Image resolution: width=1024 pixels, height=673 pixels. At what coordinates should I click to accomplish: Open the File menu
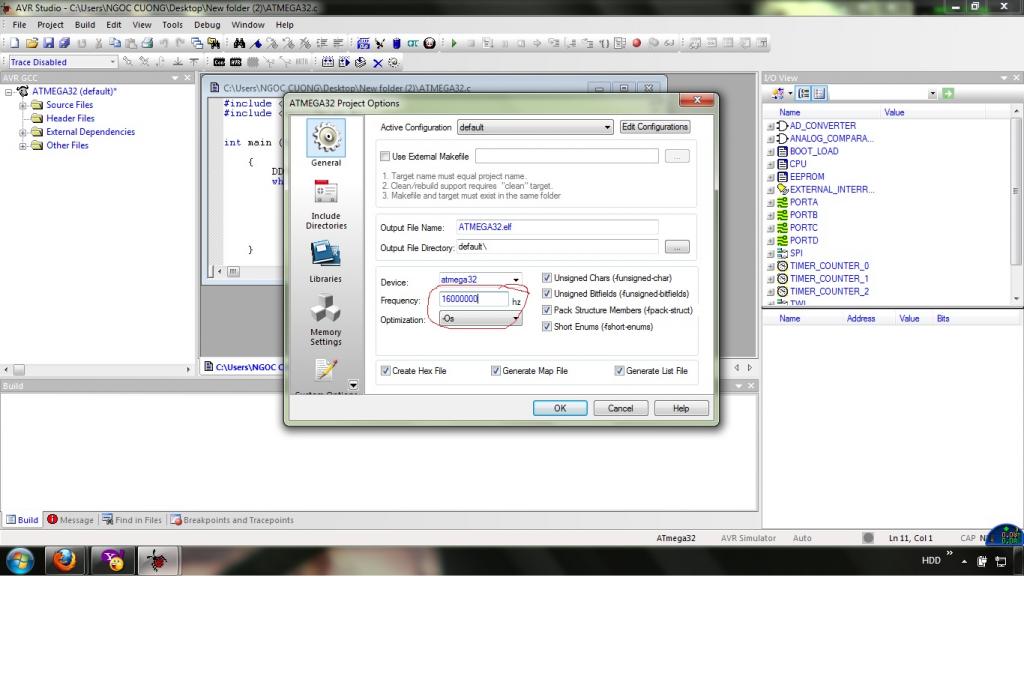[x=20, y=25]
